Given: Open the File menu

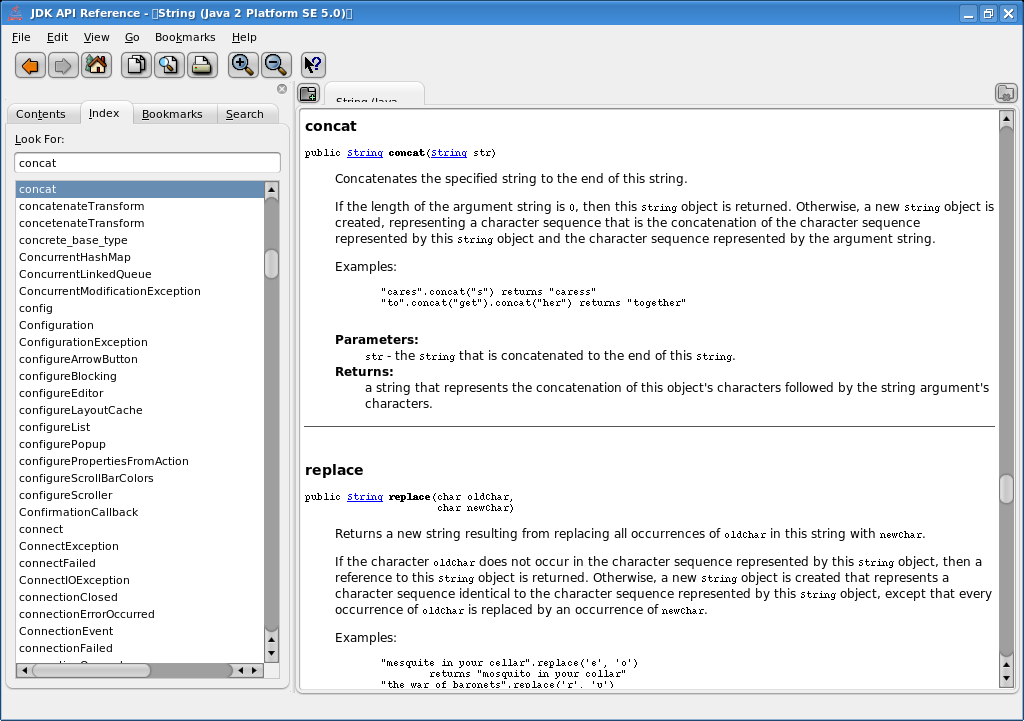Looking at the screenshot, I should point(21,37).
